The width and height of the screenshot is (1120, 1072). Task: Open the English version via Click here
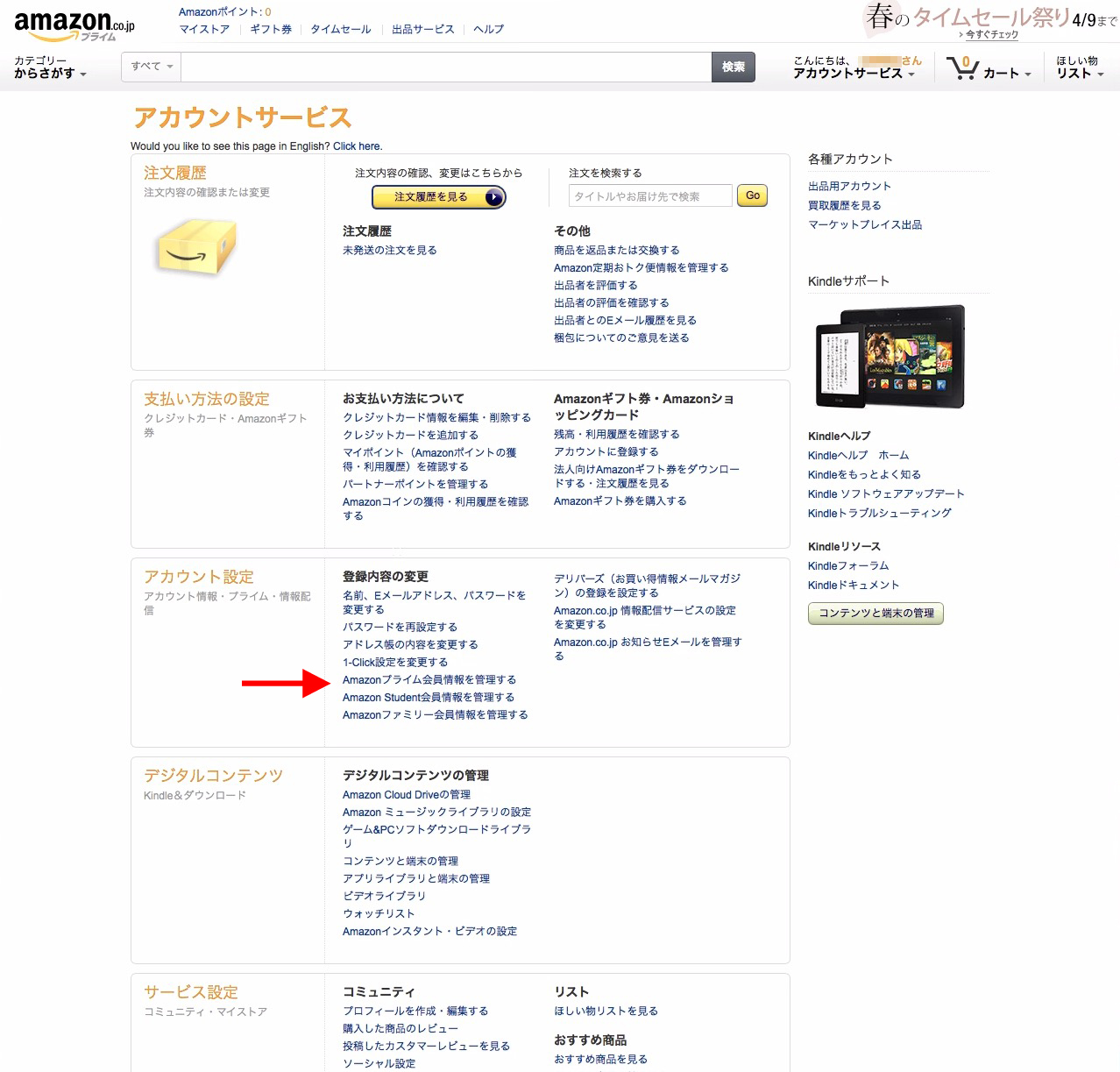click(x=358, y=146)
